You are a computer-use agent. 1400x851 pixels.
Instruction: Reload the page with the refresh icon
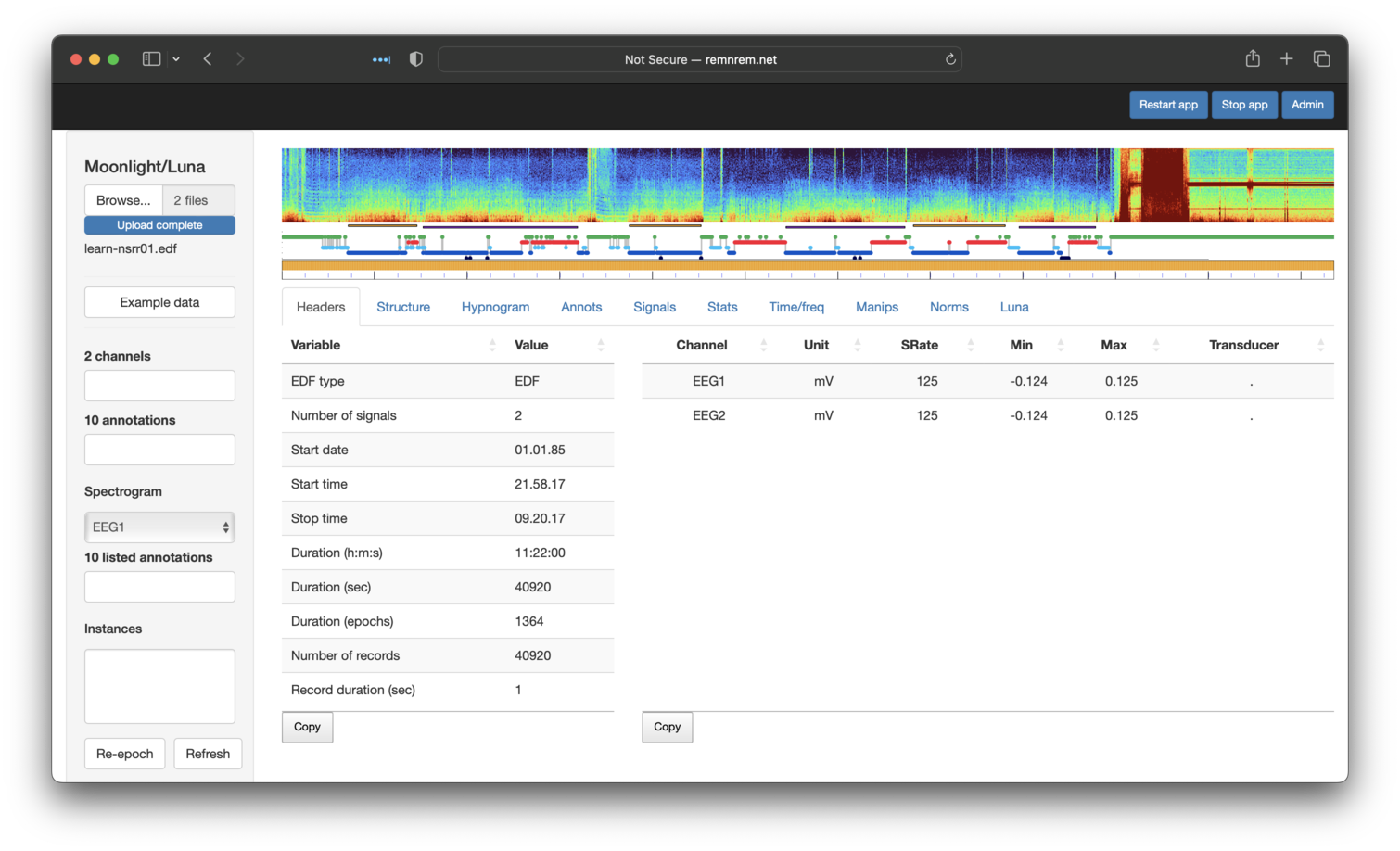950,59
